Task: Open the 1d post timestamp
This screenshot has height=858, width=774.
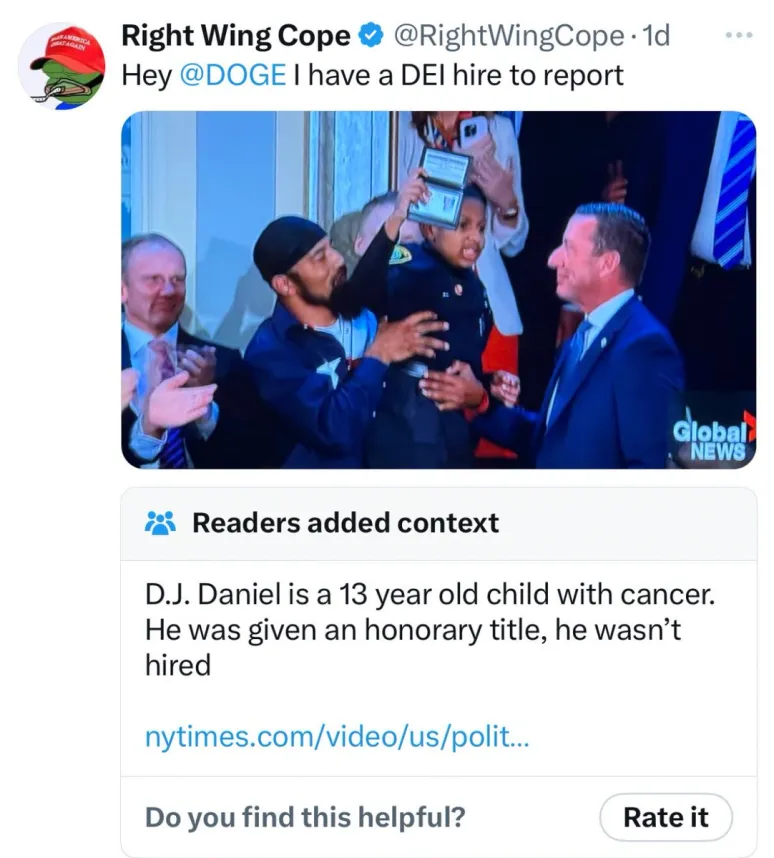Action: click(655, 36)
